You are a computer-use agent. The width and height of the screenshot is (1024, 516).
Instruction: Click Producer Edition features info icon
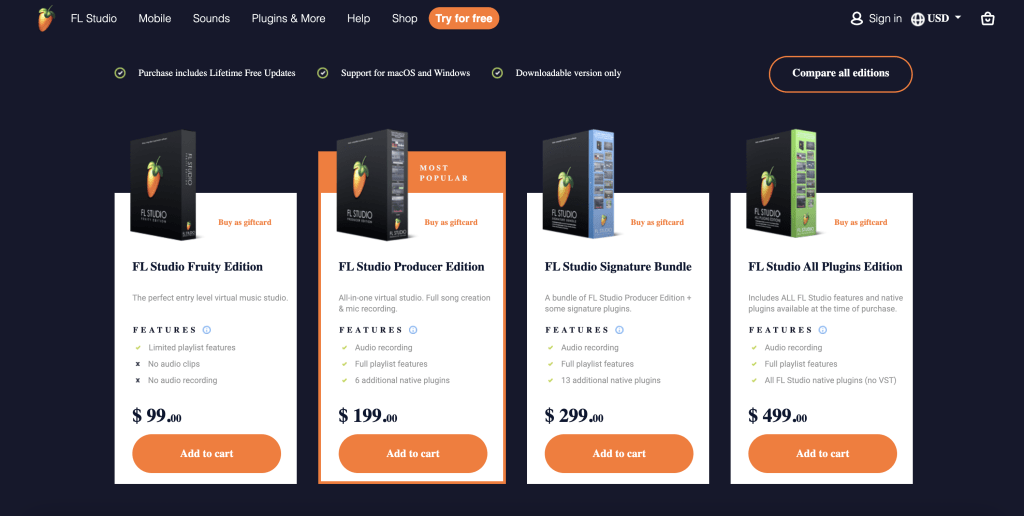[x=413, y=330]
